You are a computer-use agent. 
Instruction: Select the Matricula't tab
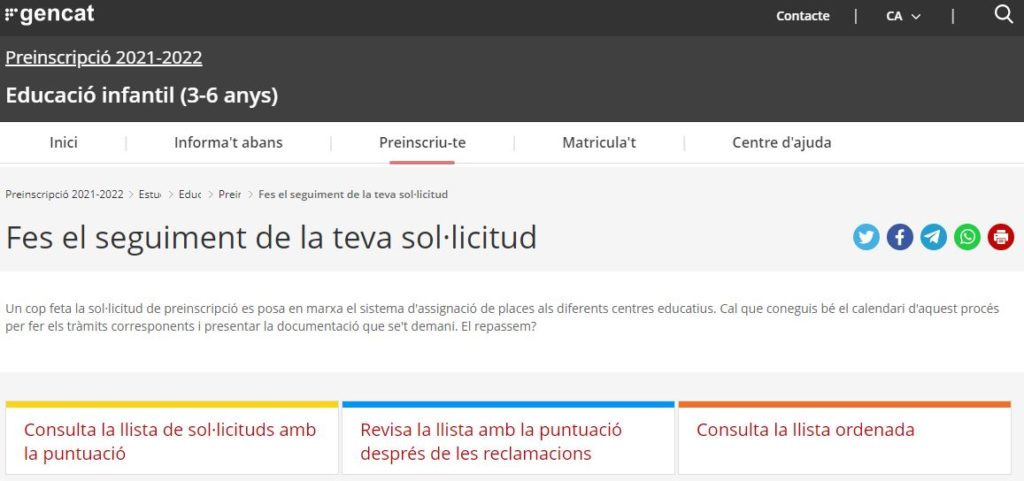click(599, 142)
